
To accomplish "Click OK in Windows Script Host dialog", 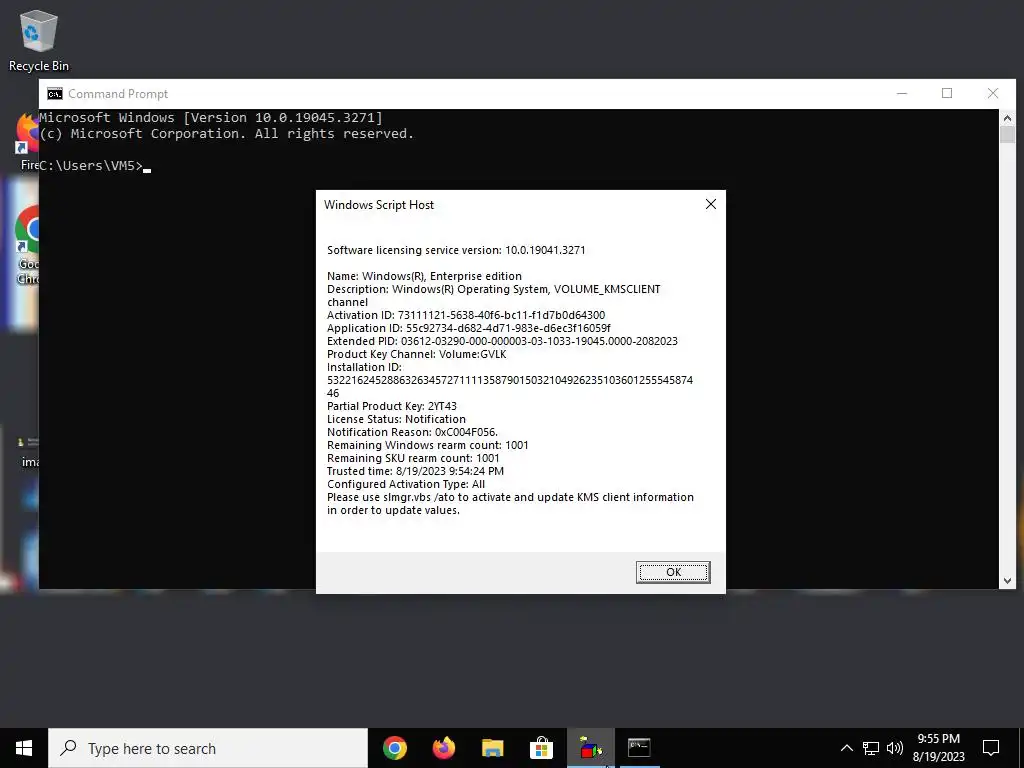I will click(673, 572).
